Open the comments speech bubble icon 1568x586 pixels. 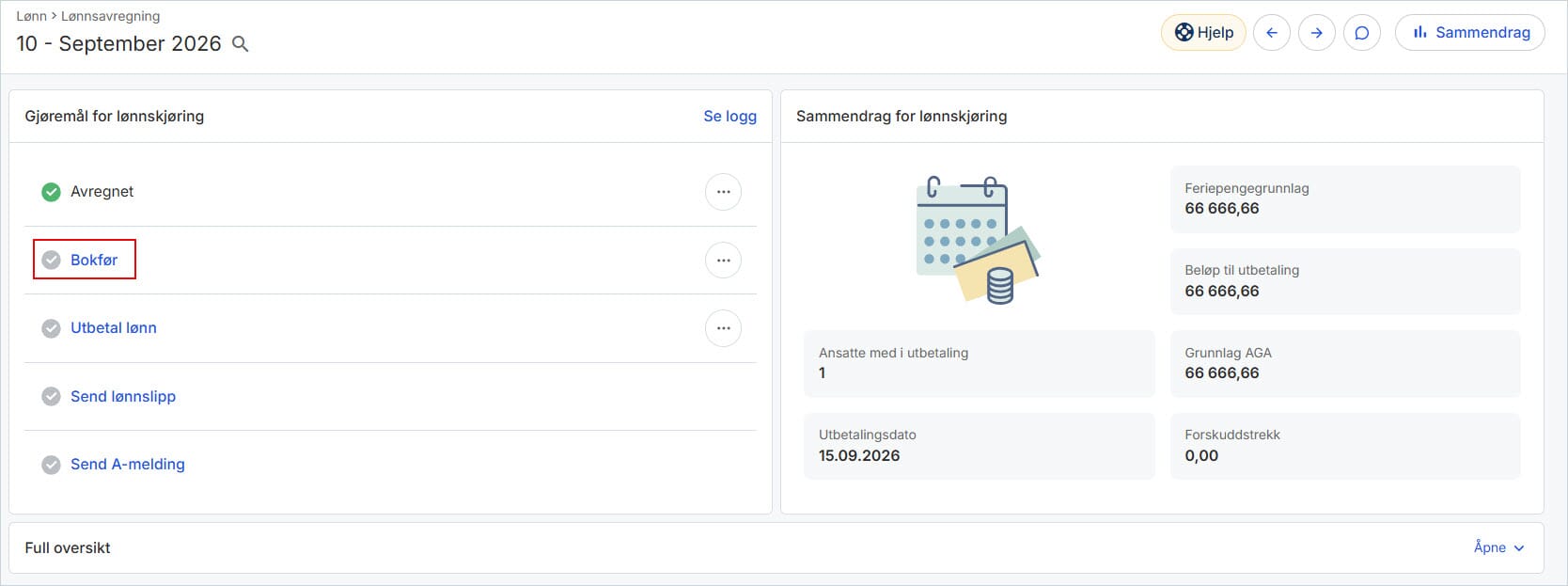tap(1362, 33)
